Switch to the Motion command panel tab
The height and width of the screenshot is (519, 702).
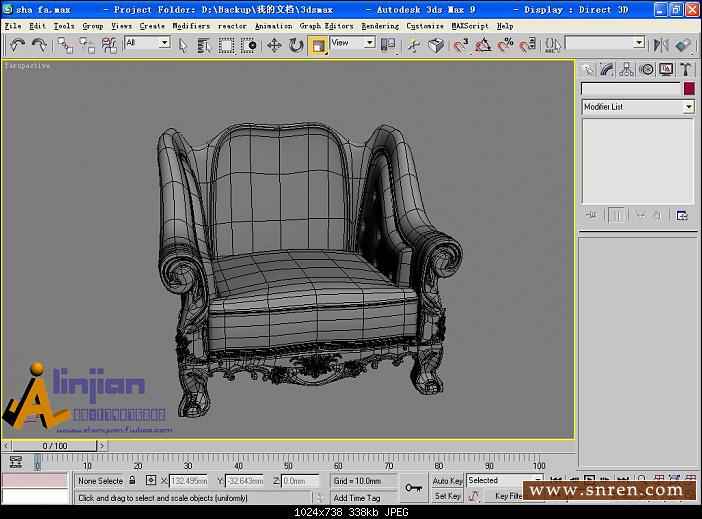pyautogui.click(x=646, y=69)
